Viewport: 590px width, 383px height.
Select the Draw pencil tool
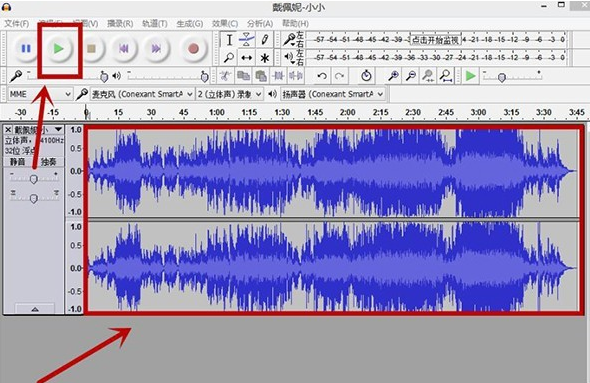(x=265, y=40)
